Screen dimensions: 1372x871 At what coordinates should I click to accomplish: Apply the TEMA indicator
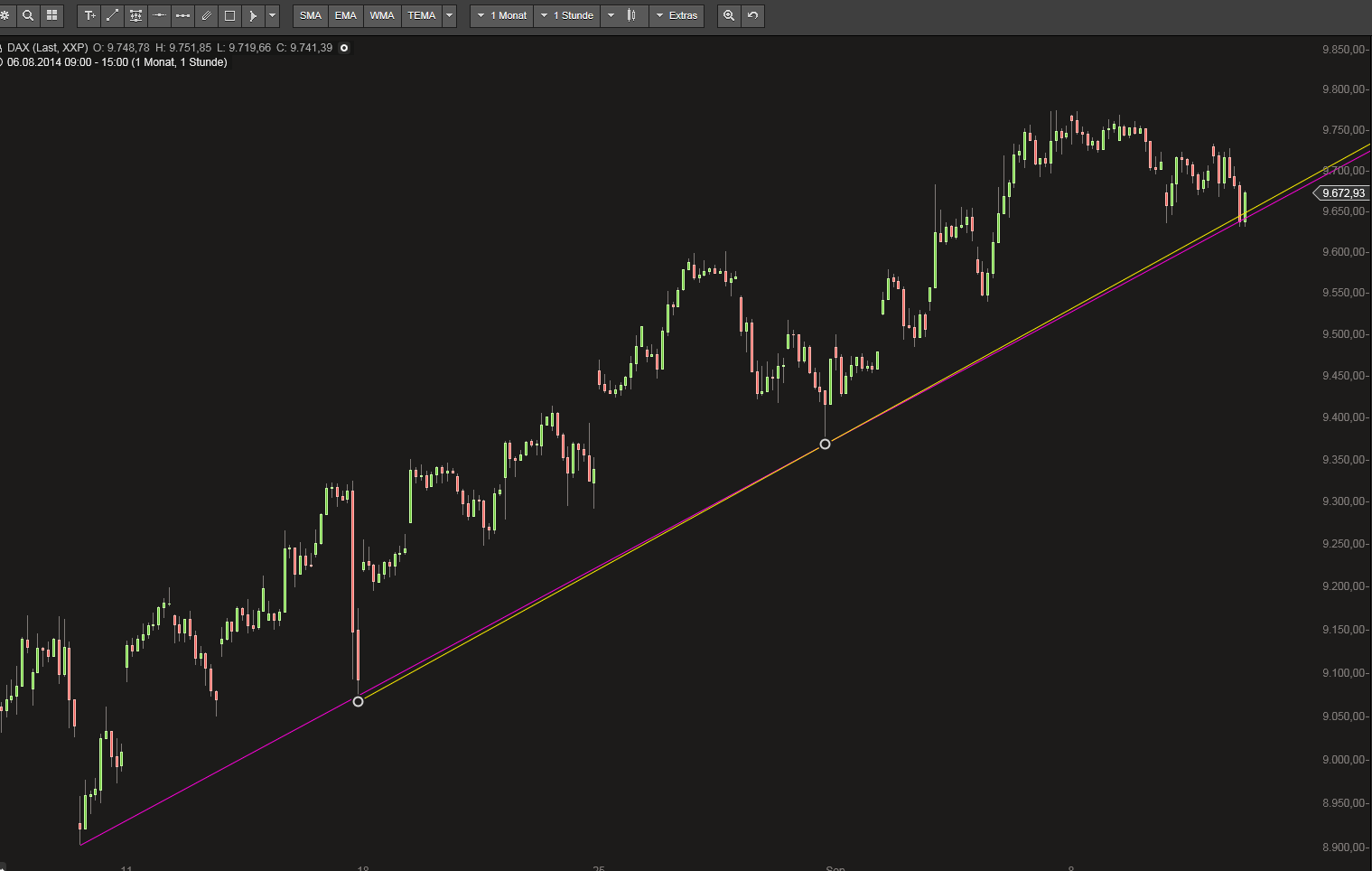tap(420, 15)
